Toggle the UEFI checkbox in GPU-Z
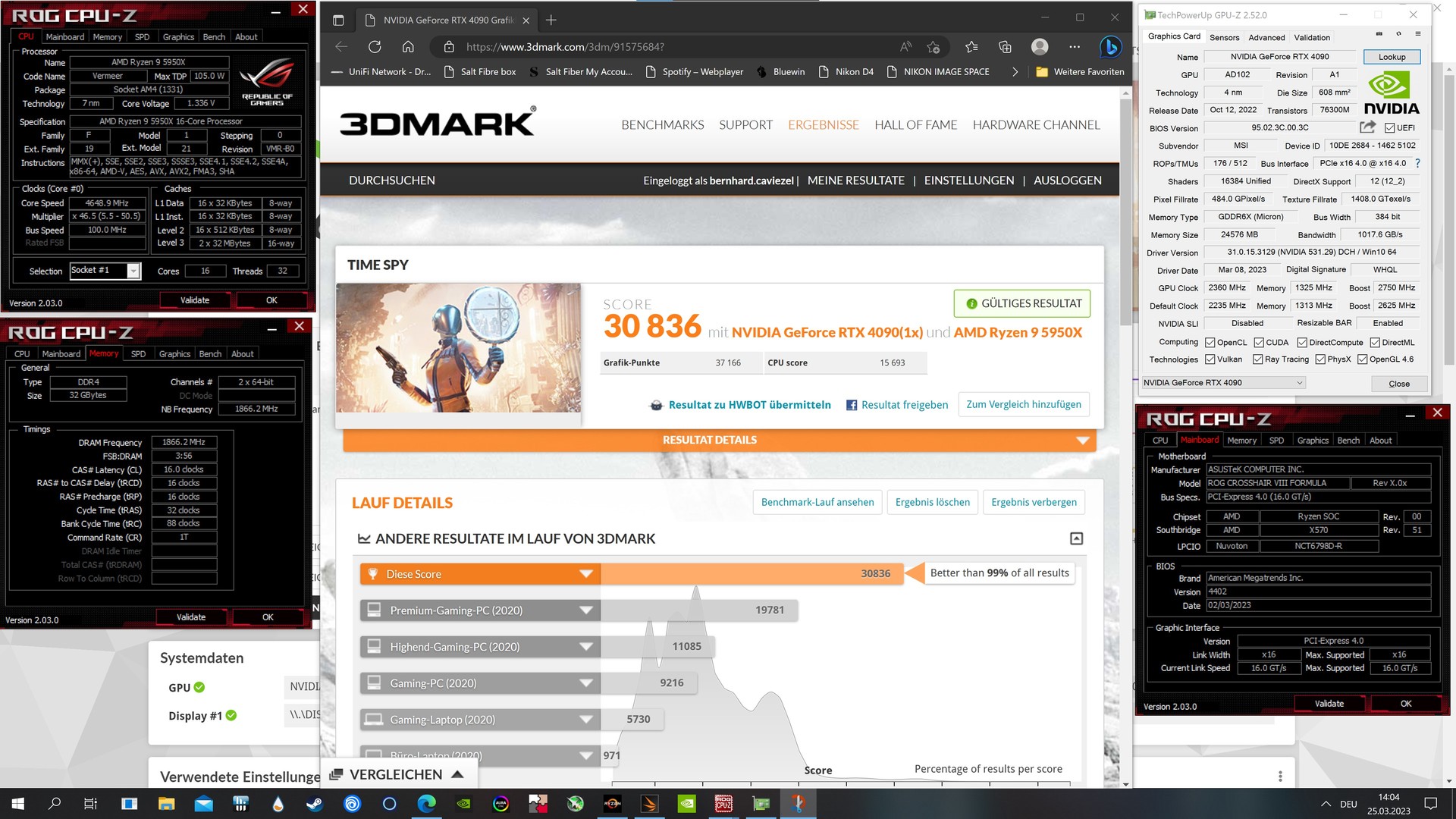Viewport: 1456px width, 819px height. click(x=1389, y=128)
